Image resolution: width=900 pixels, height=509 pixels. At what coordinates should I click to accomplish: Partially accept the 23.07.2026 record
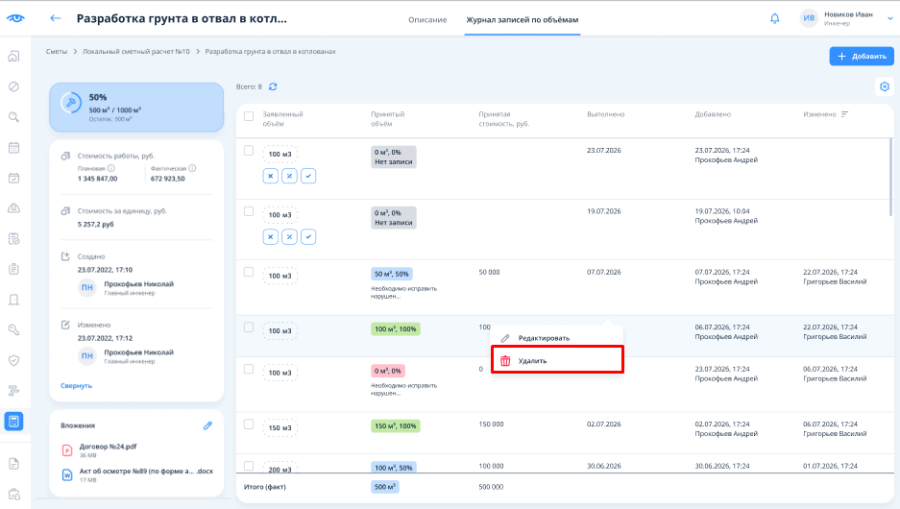(x=289, y=176)
